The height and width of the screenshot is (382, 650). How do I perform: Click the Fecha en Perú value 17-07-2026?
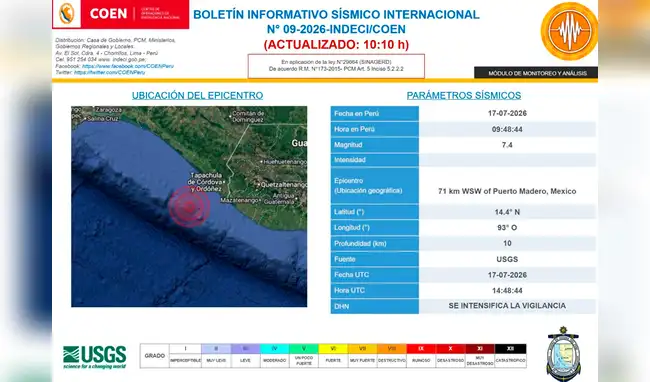coord(507,114)
